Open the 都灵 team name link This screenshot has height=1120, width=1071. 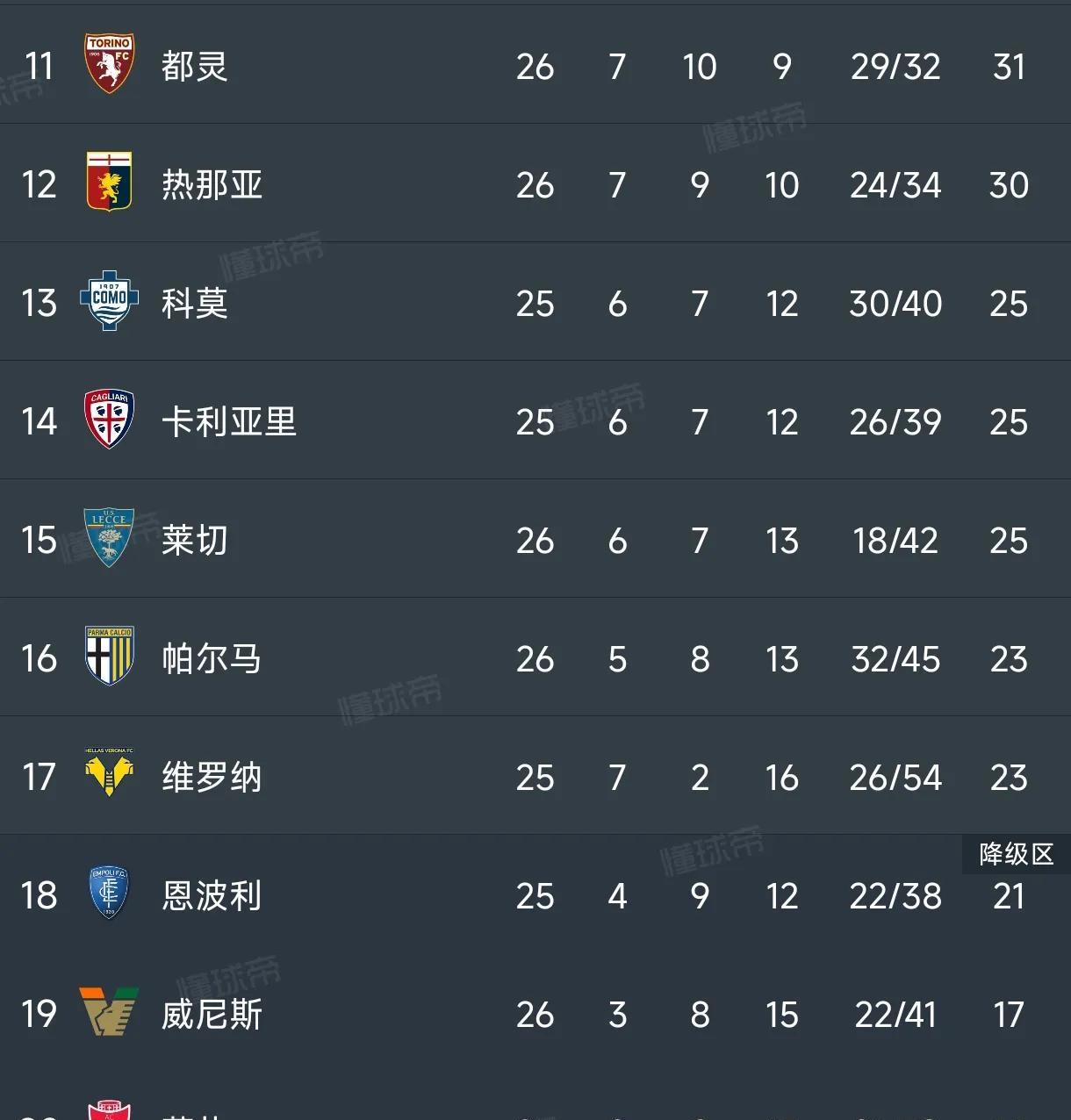coord(194,65)
